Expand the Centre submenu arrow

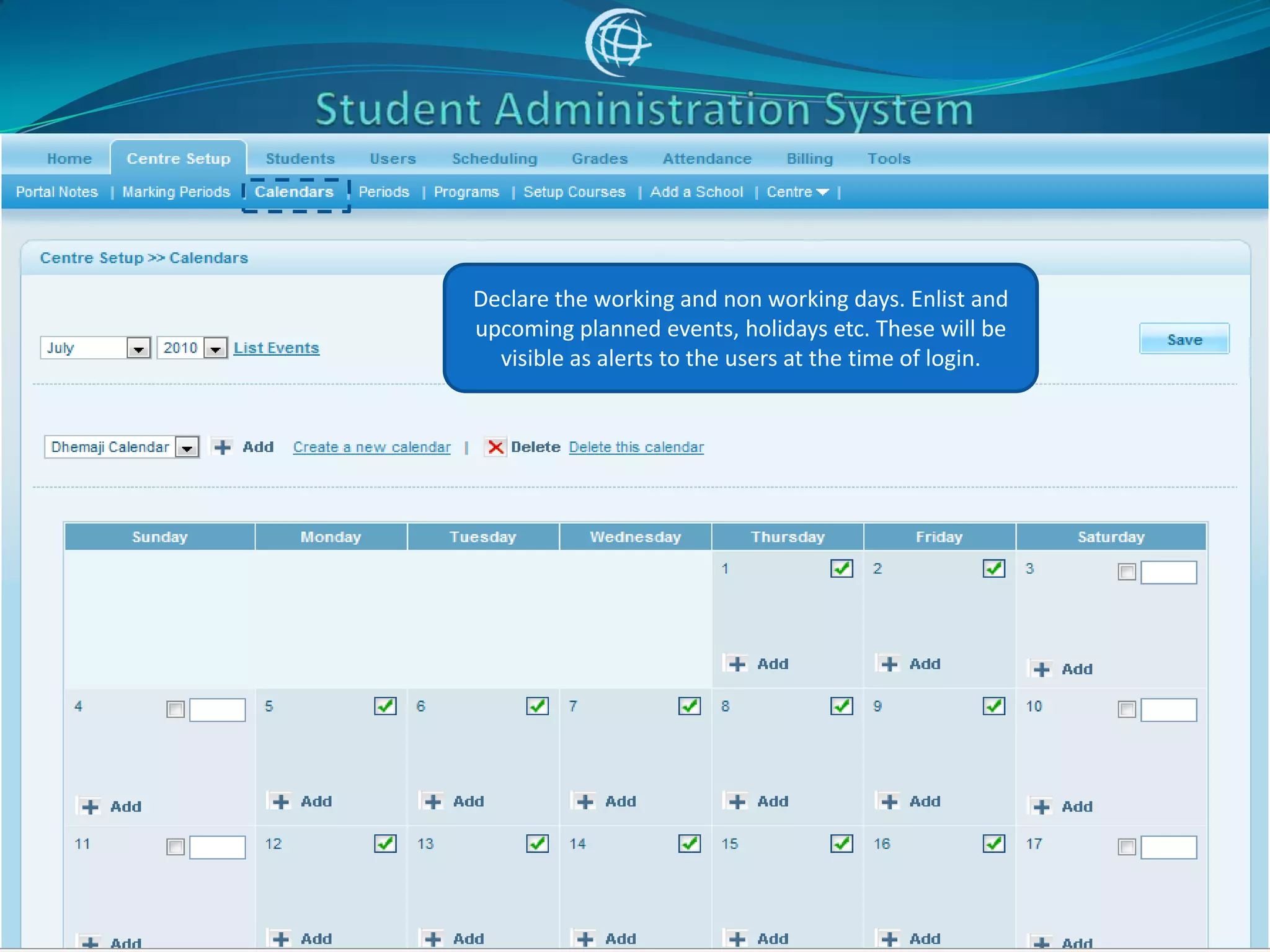click(822, 192)
